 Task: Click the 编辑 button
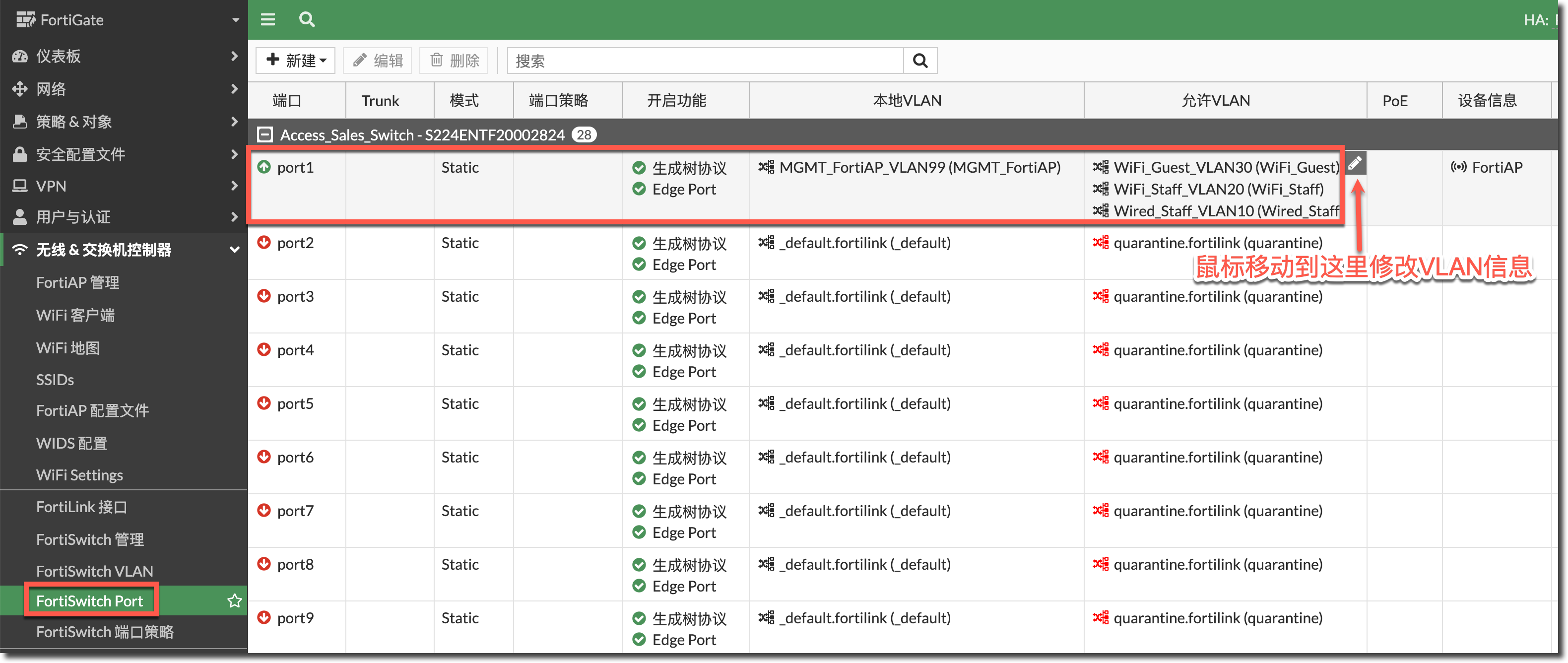[x=378, y=61]
